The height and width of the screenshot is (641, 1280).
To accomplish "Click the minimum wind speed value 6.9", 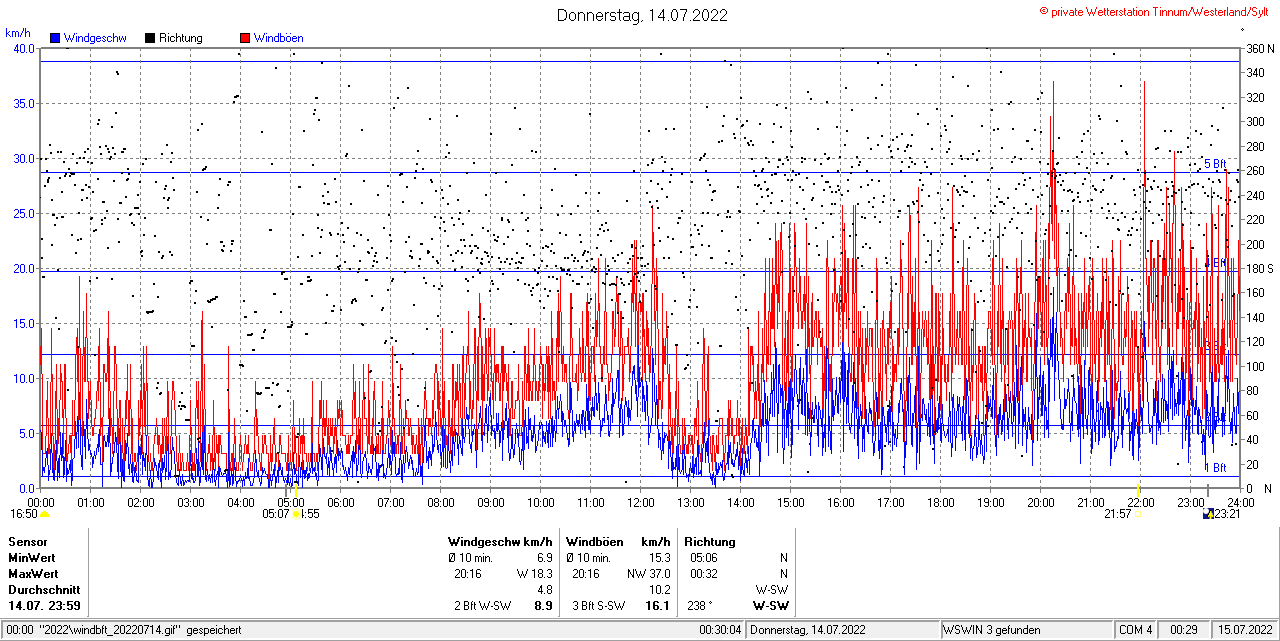I will pyautogui.click(x=545, y=557).
